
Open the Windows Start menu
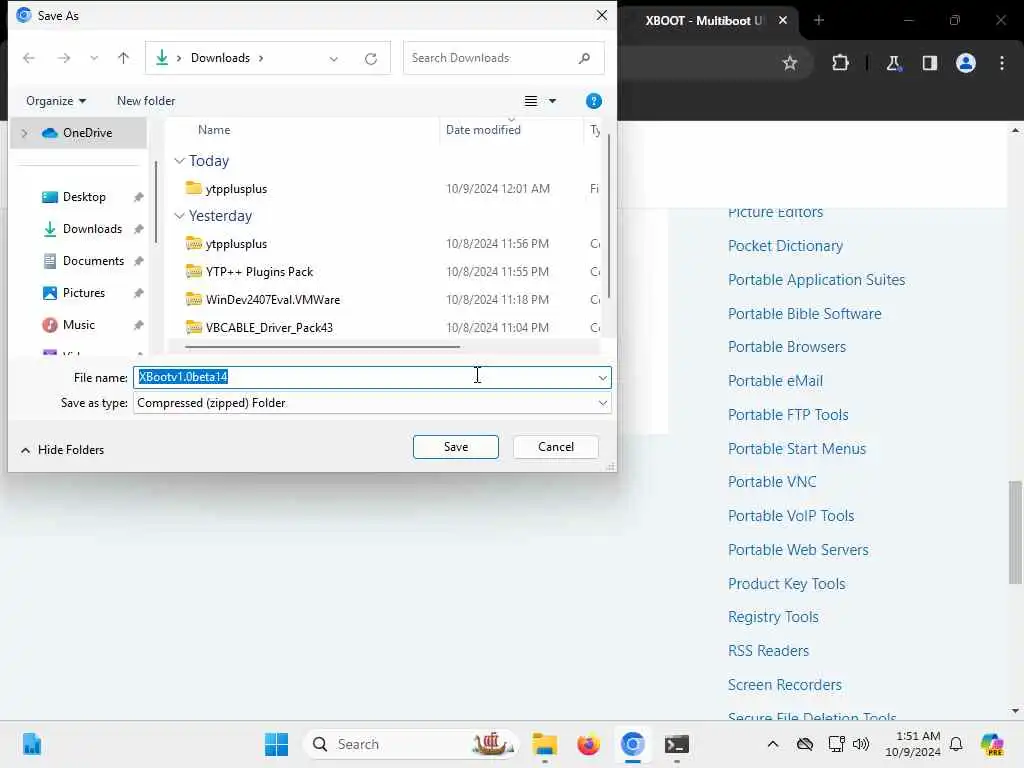276,744
